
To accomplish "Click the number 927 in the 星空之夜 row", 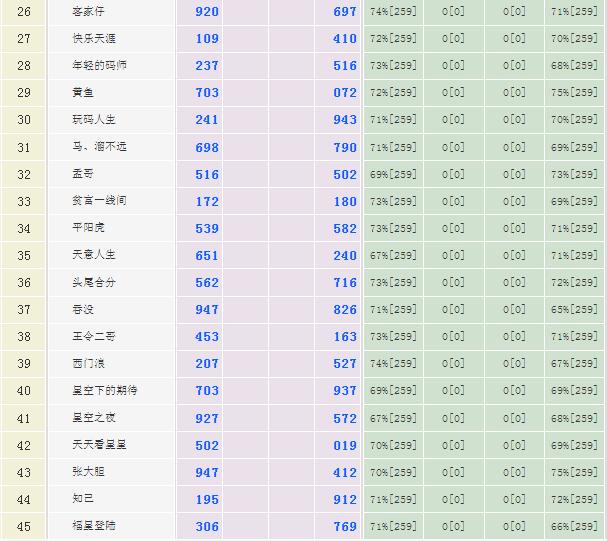I will 207,418.
